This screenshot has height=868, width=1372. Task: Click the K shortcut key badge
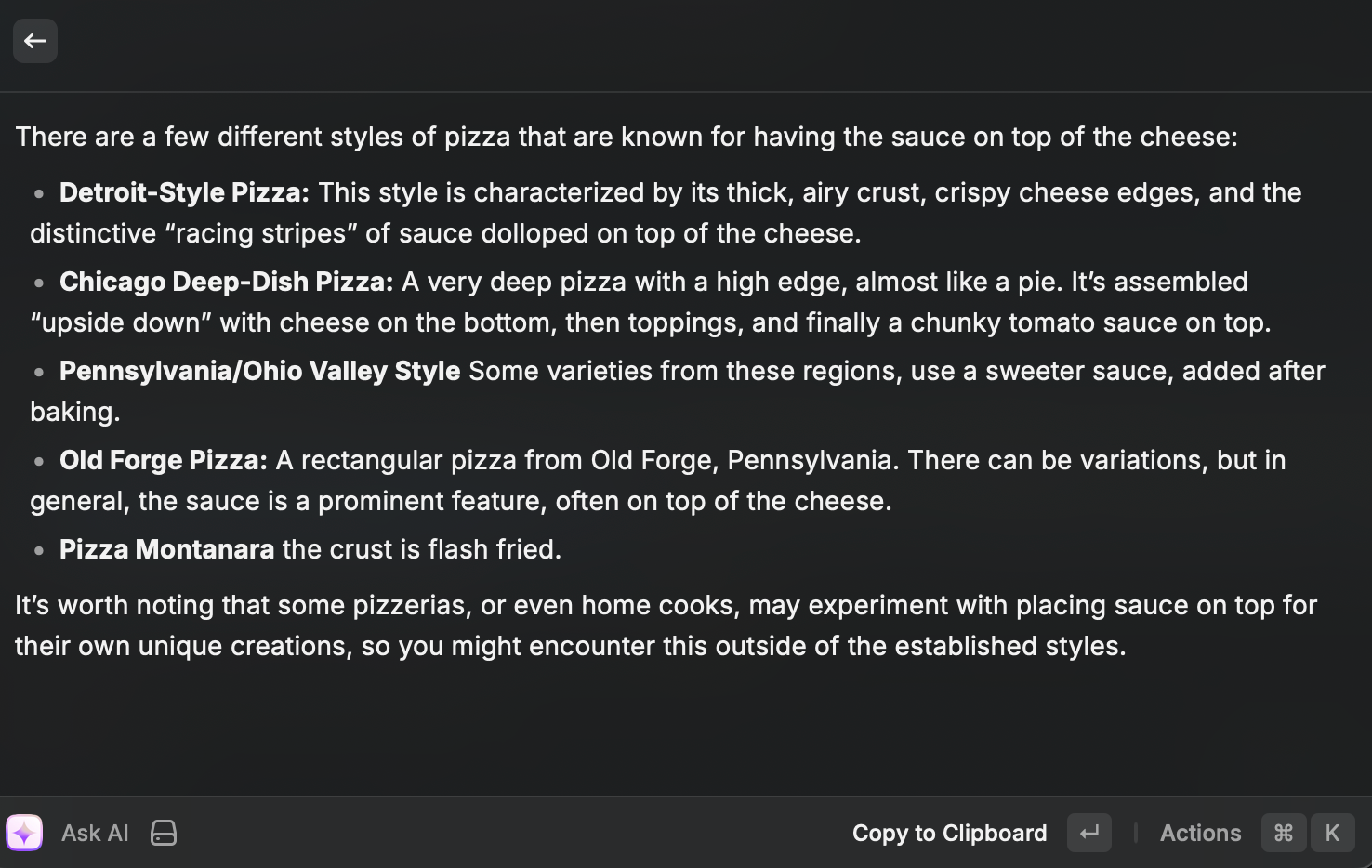pyautogui.click(x=1332, y=833)
